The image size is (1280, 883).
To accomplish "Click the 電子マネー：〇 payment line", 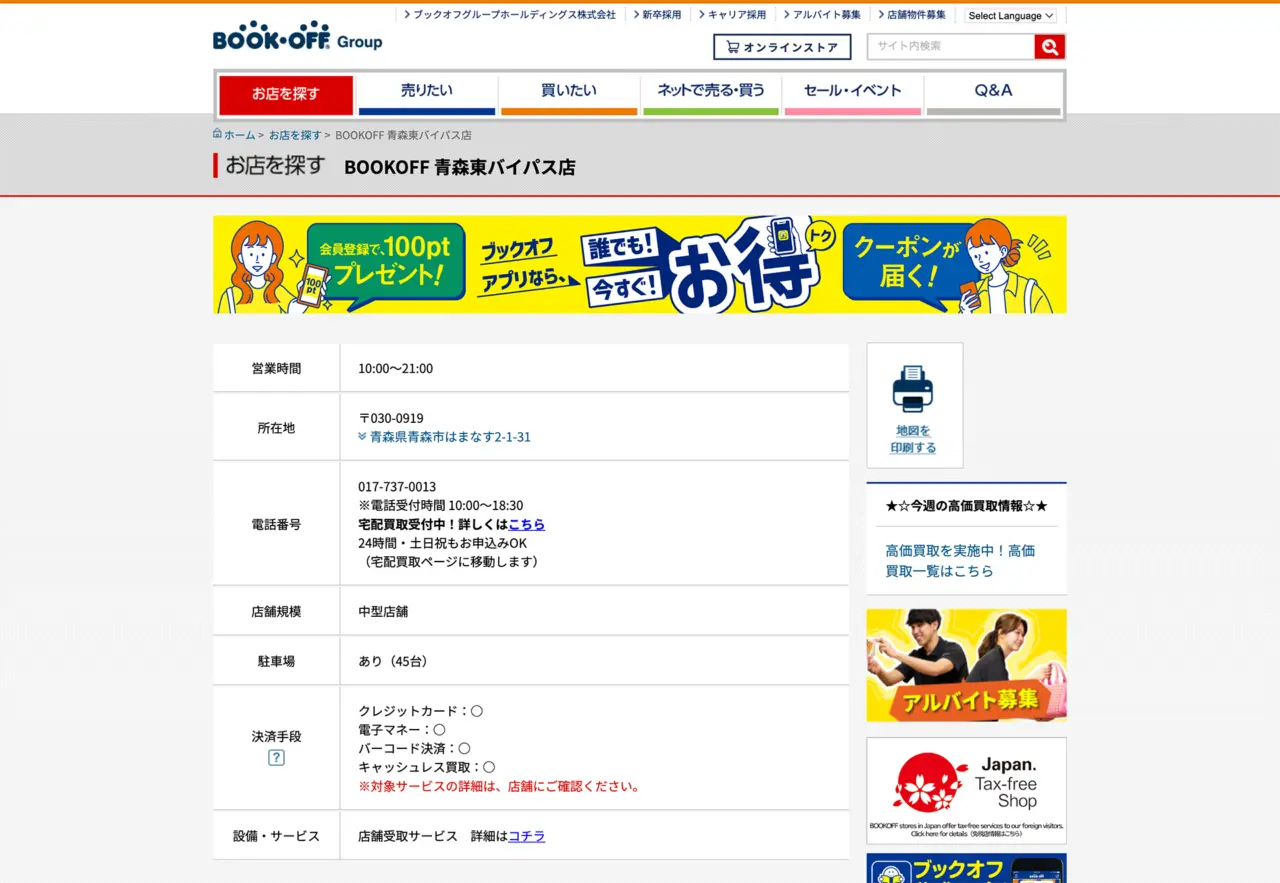I will 402,730.
